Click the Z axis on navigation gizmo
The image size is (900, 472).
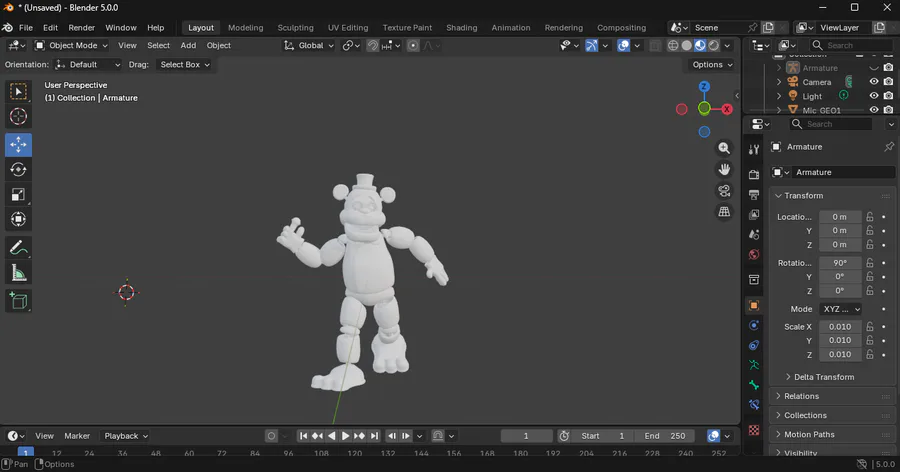pos(704,87)
